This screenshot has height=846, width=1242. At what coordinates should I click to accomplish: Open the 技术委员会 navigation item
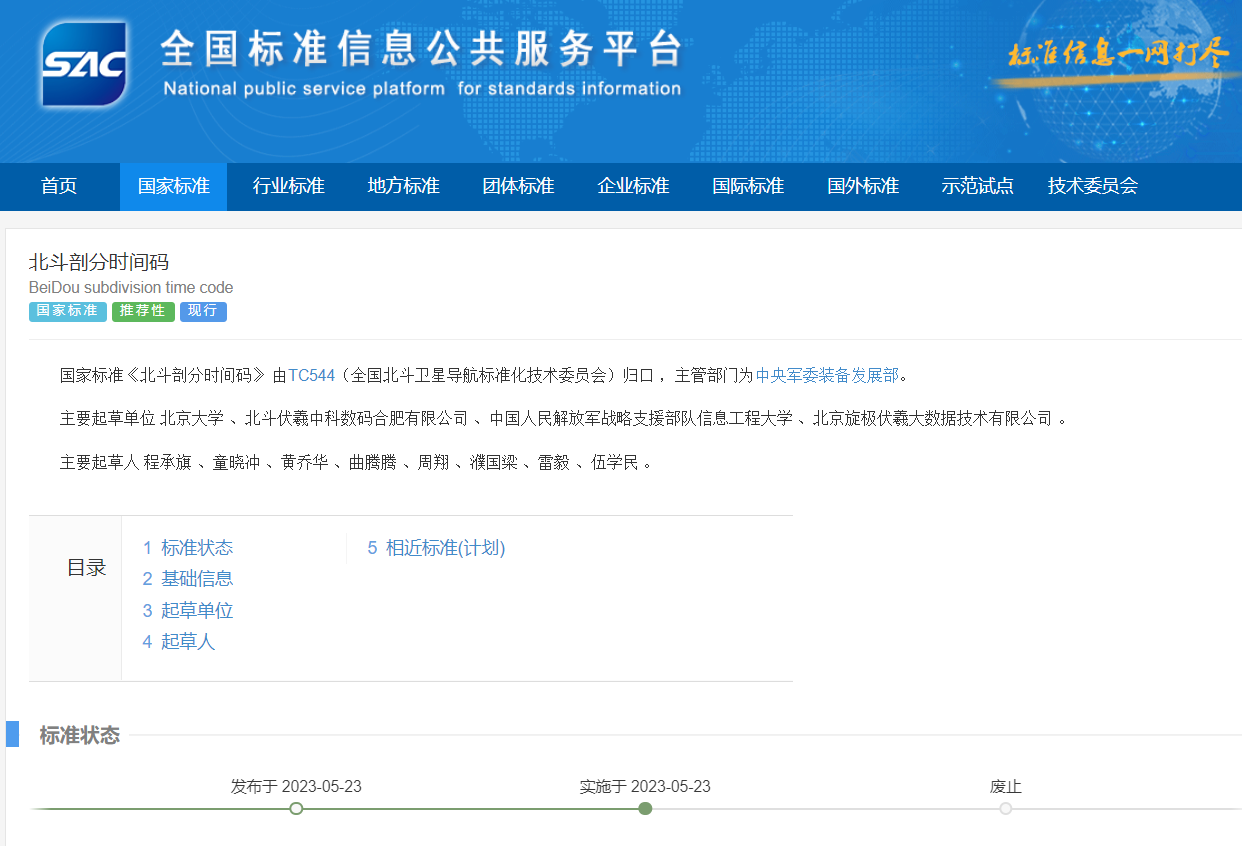coord(1092,186)
